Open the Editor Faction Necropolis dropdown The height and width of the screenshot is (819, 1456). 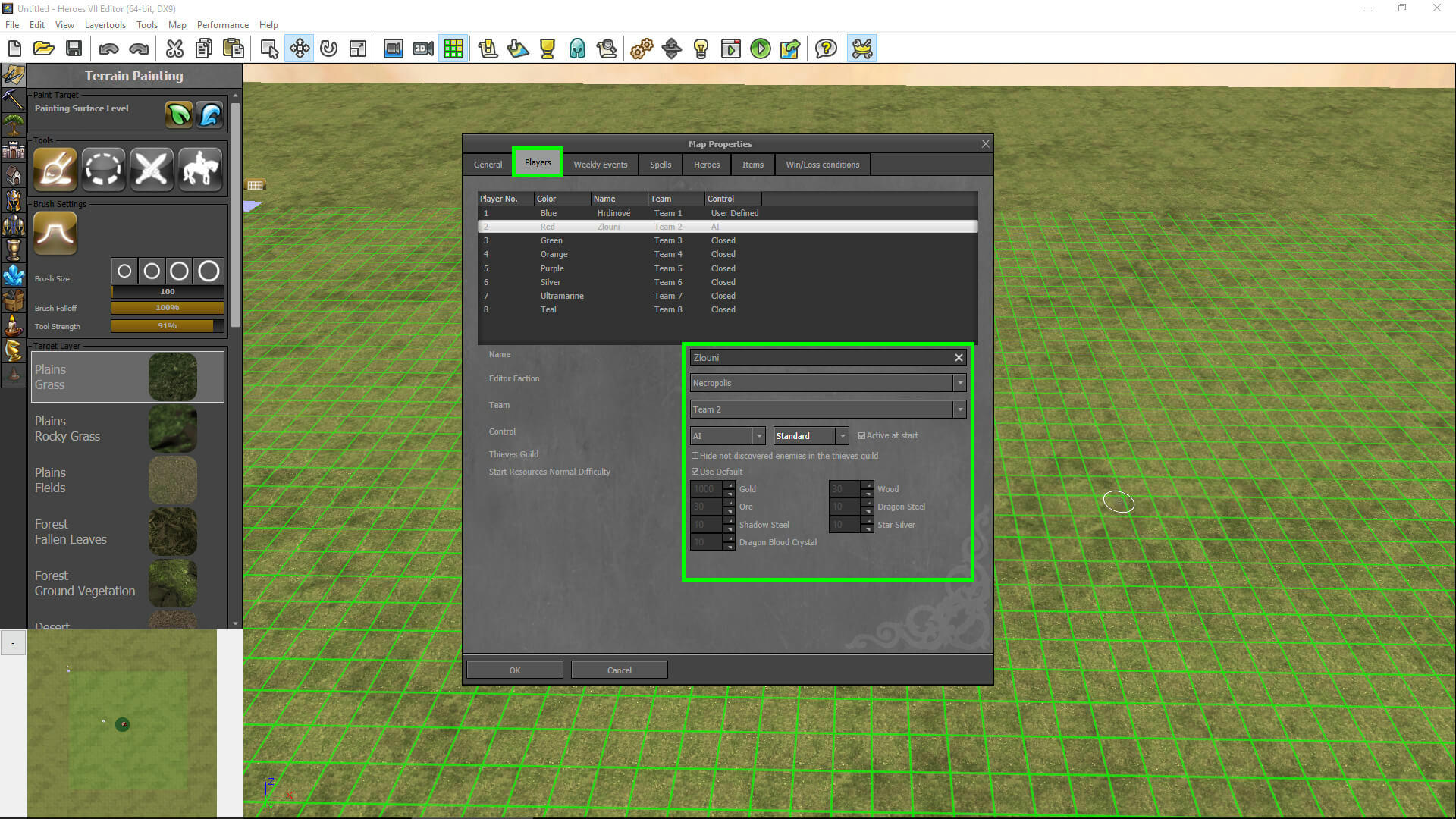tap(960, 383)
